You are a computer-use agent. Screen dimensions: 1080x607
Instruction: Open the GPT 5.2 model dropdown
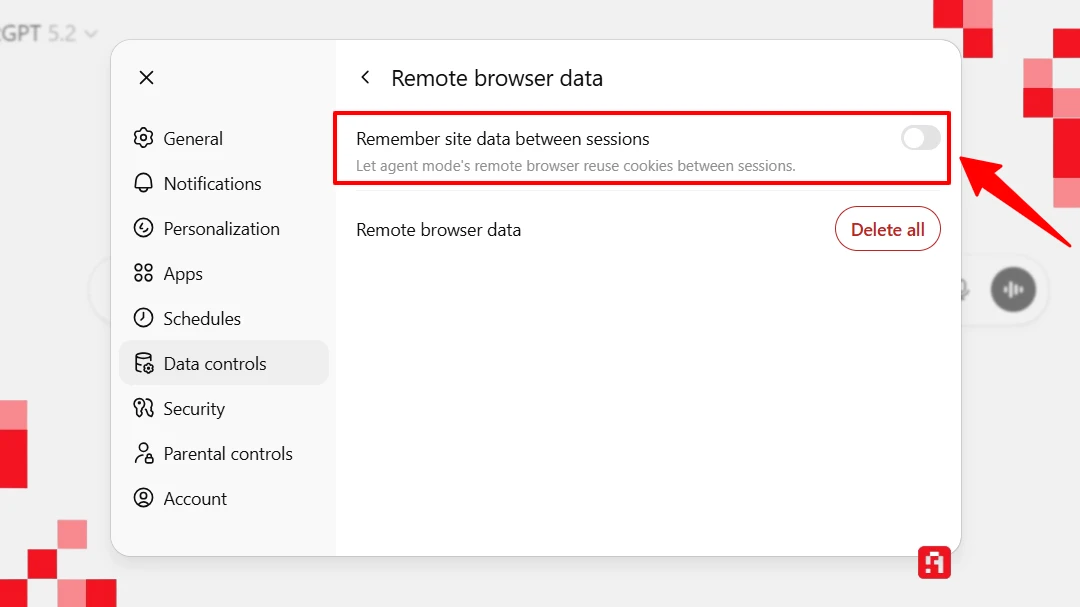coord(48,33)
